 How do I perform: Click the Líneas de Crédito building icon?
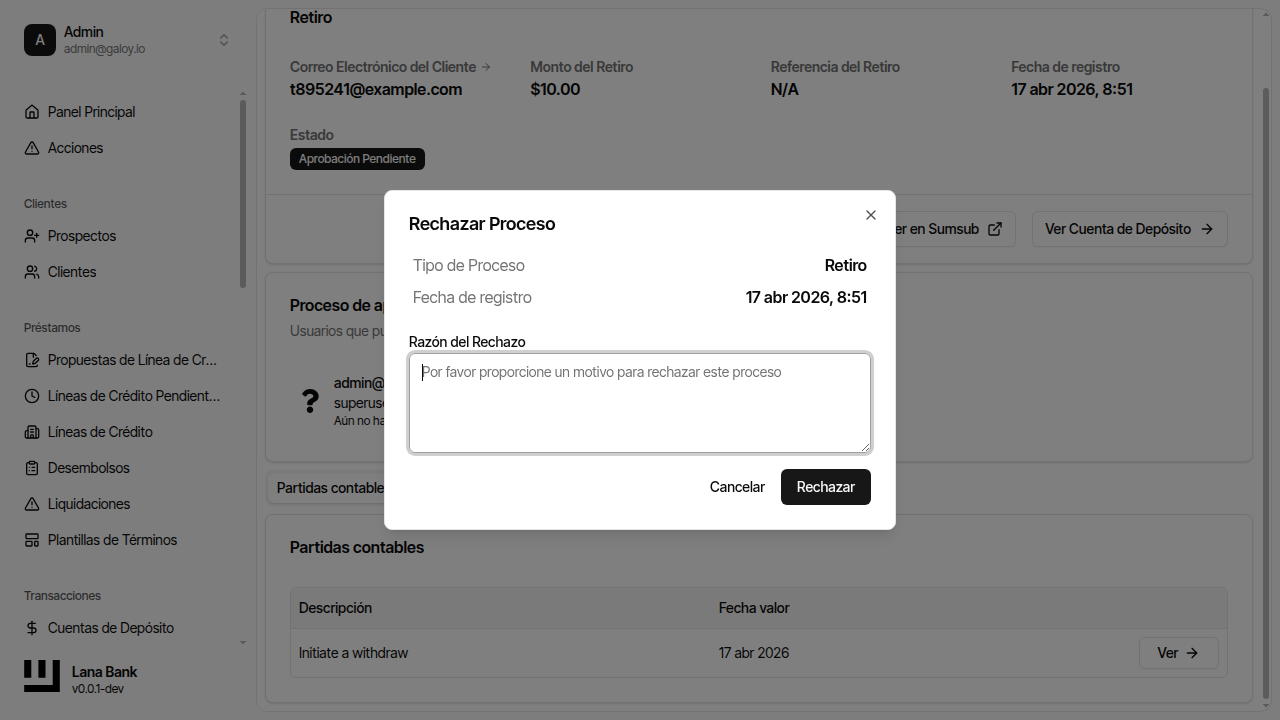click(32, 432)
